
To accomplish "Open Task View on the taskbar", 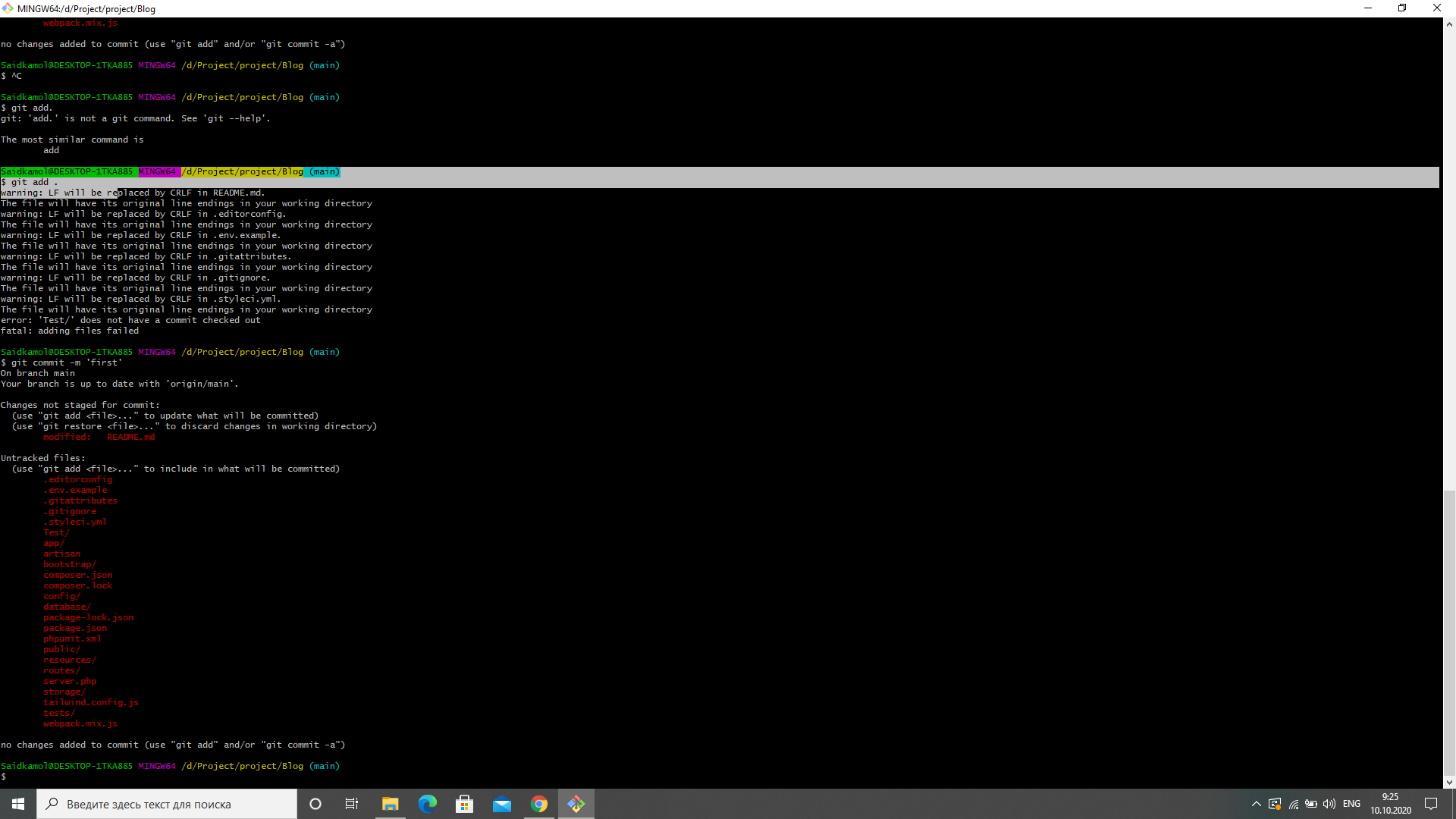I will [x=352, y=804].
